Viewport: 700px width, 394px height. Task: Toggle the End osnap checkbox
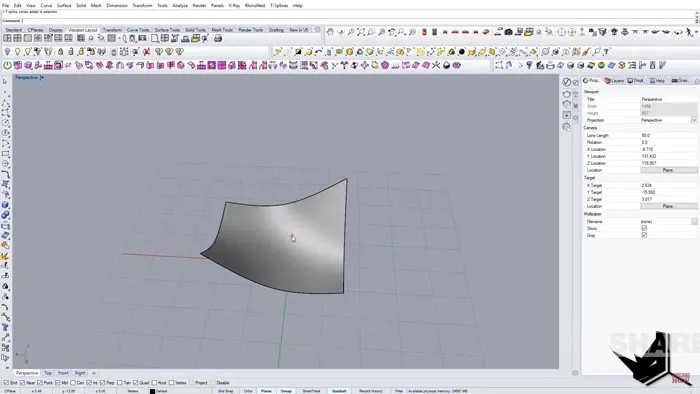click(6, 383)
